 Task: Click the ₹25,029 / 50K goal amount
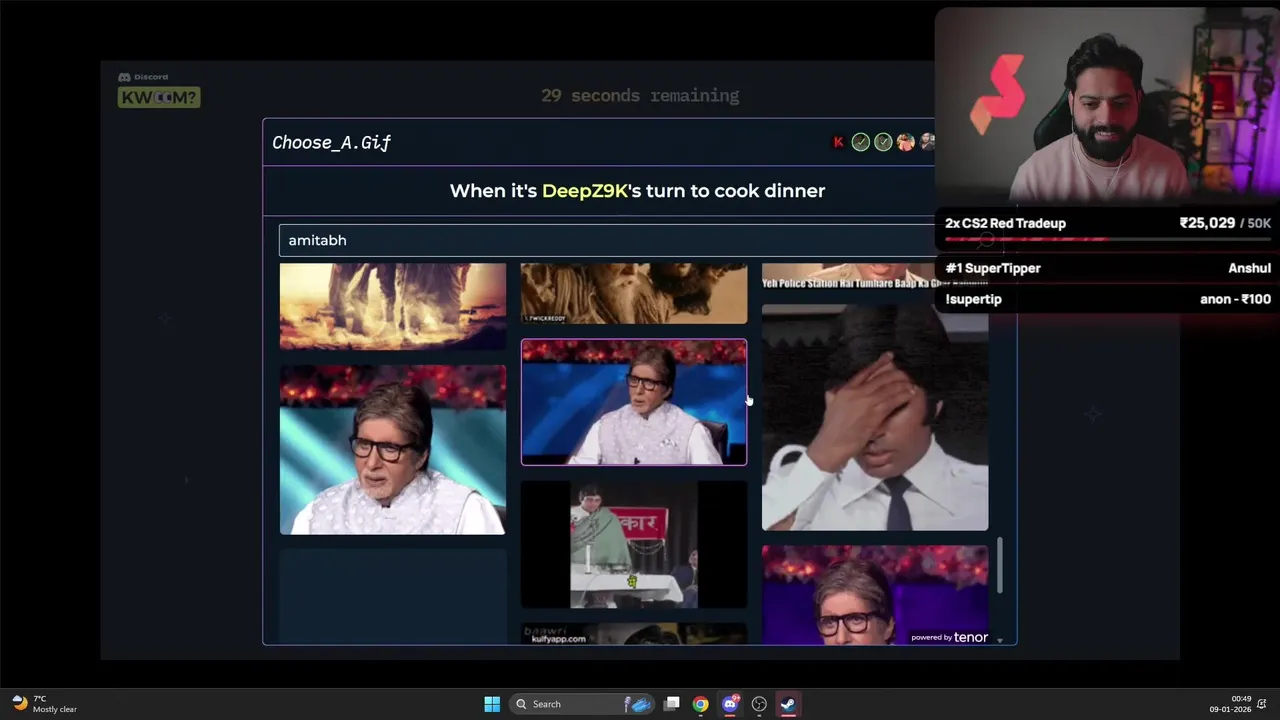(x=1225, y=223)
